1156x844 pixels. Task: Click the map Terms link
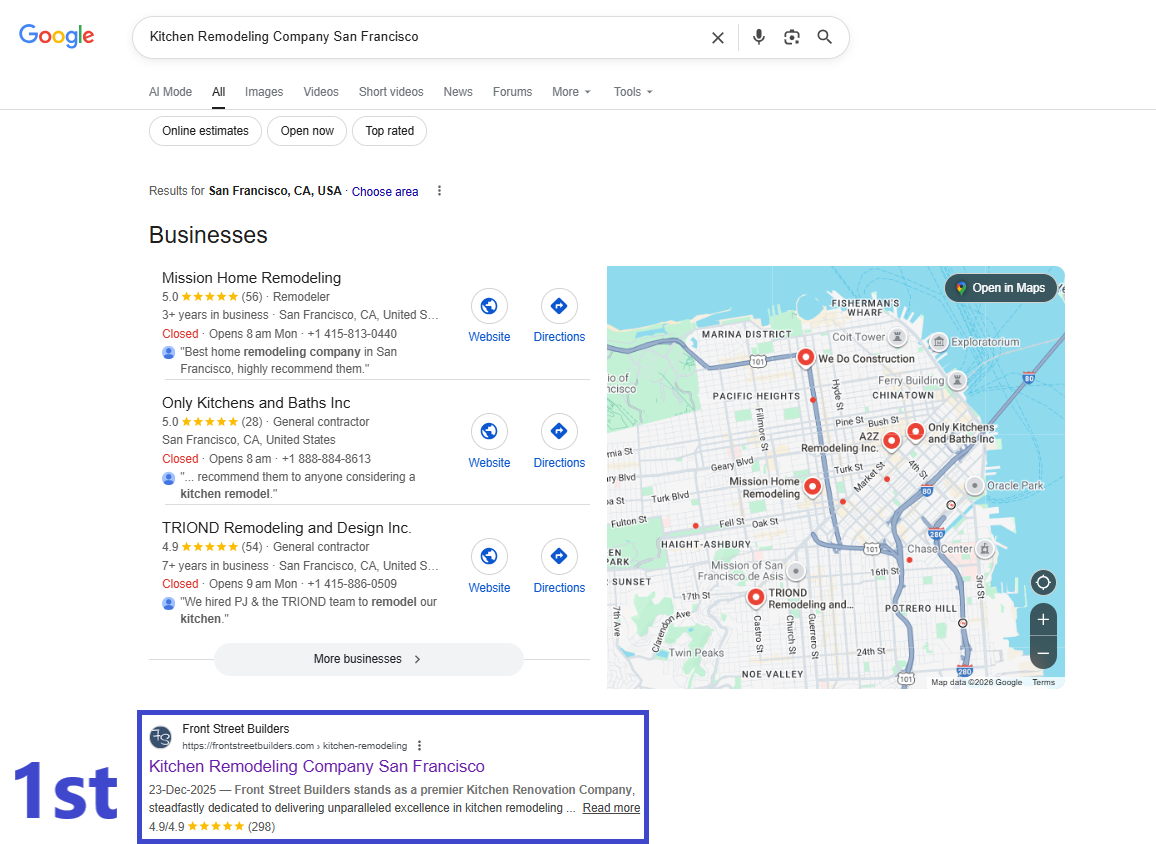1043,683
